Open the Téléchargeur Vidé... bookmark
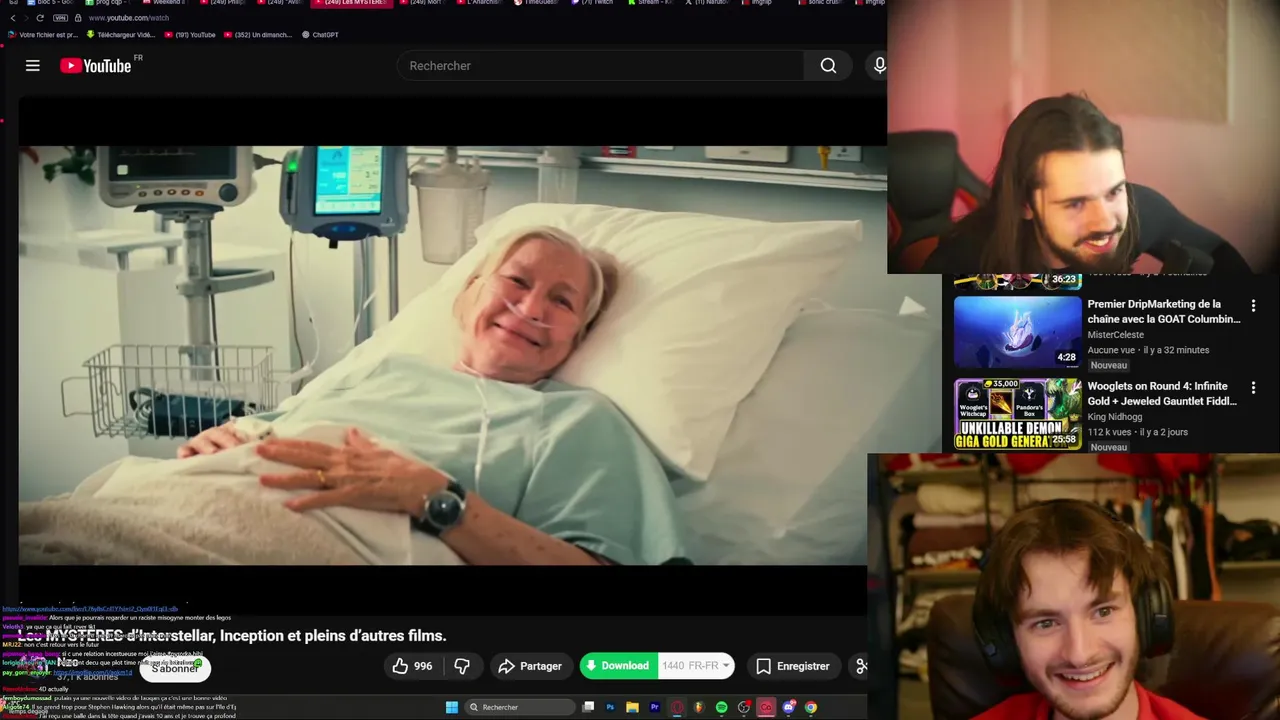Image resolution: width=1280 pixels, height=720 pixels. (x=120, y=35)
